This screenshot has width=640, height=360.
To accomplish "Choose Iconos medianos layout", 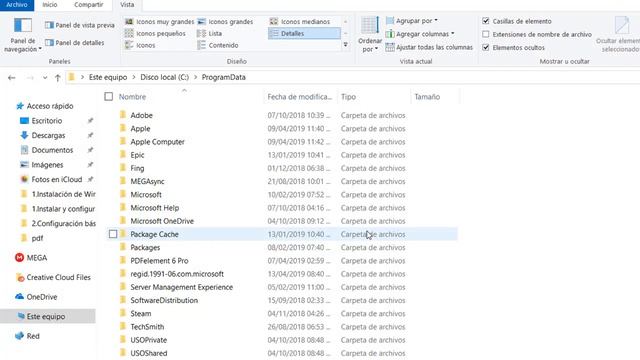I will (300, 22).
